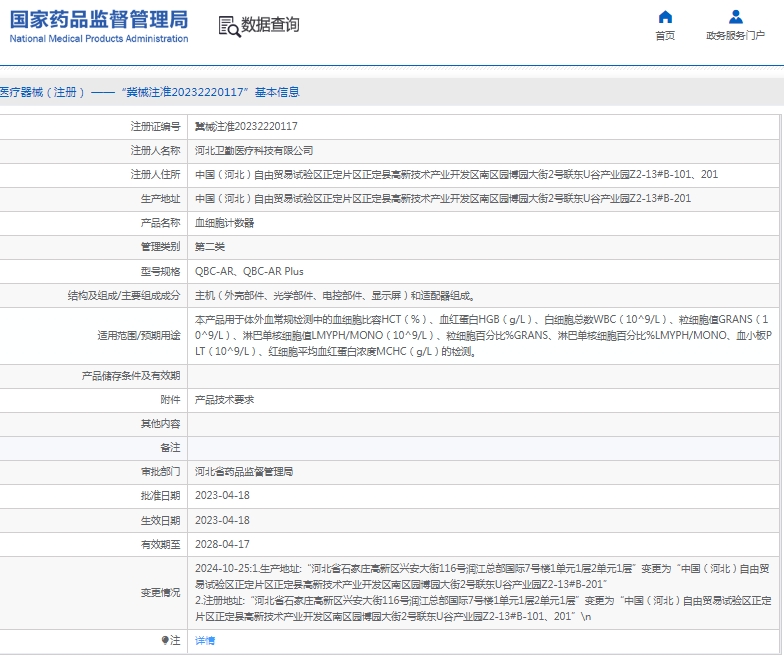Click the 其他内容 label
The image size is (784, 660).
160,424
